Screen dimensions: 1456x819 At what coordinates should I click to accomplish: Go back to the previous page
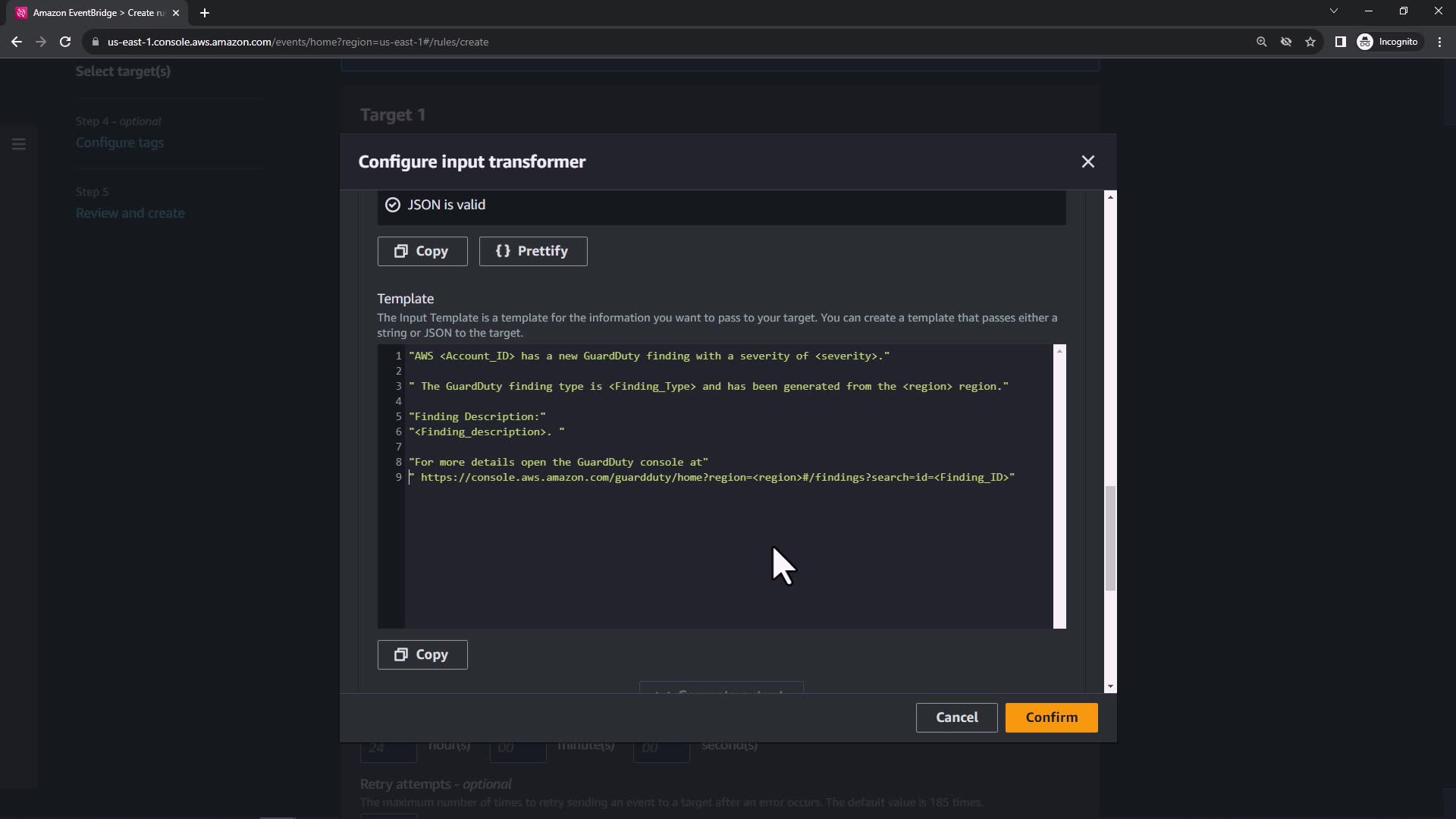[x=17, y=42]
